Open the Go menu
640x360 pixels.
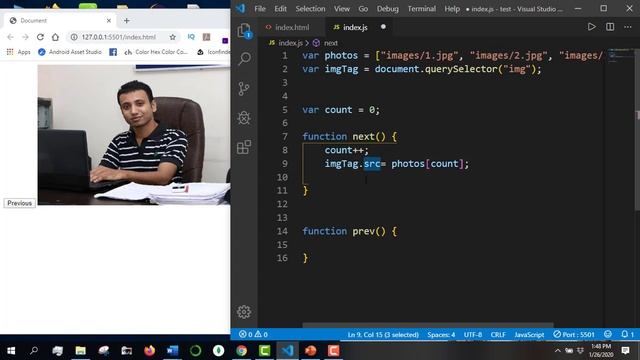click(x=363, y=9)
